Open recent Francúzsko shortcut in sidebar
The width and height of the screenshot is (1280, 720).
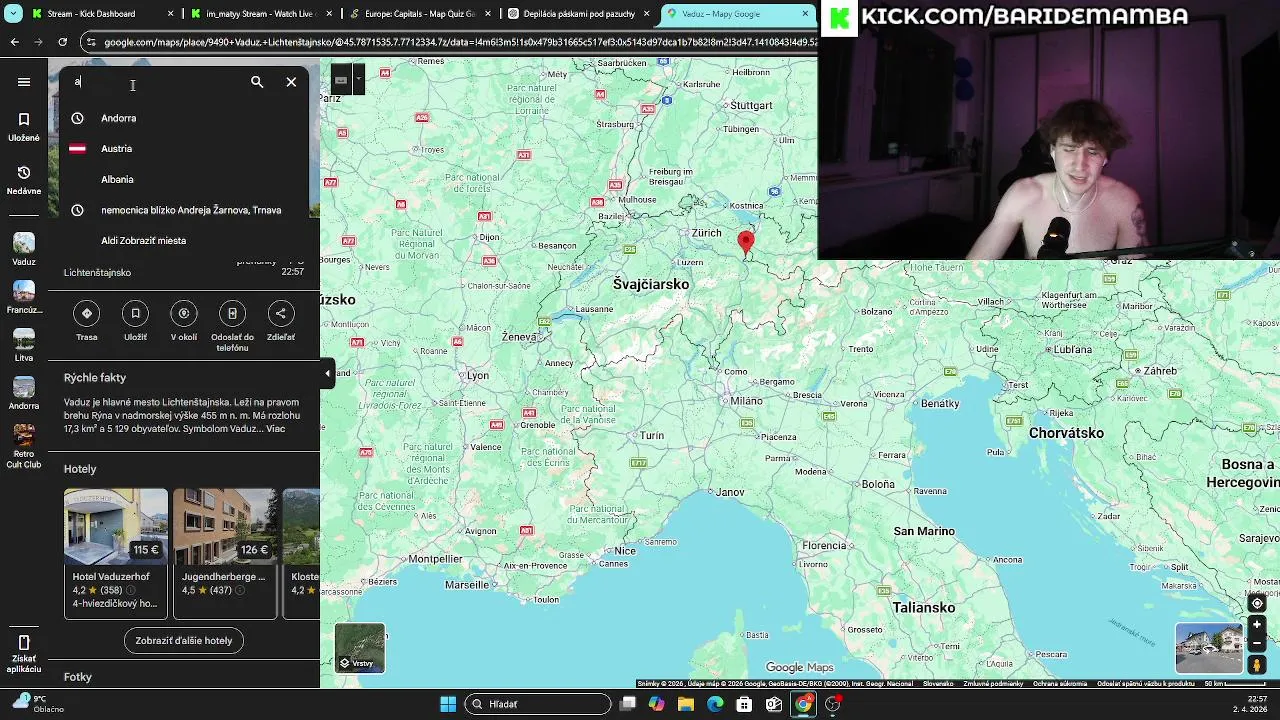pyautogui.click(x=24, y=297)
